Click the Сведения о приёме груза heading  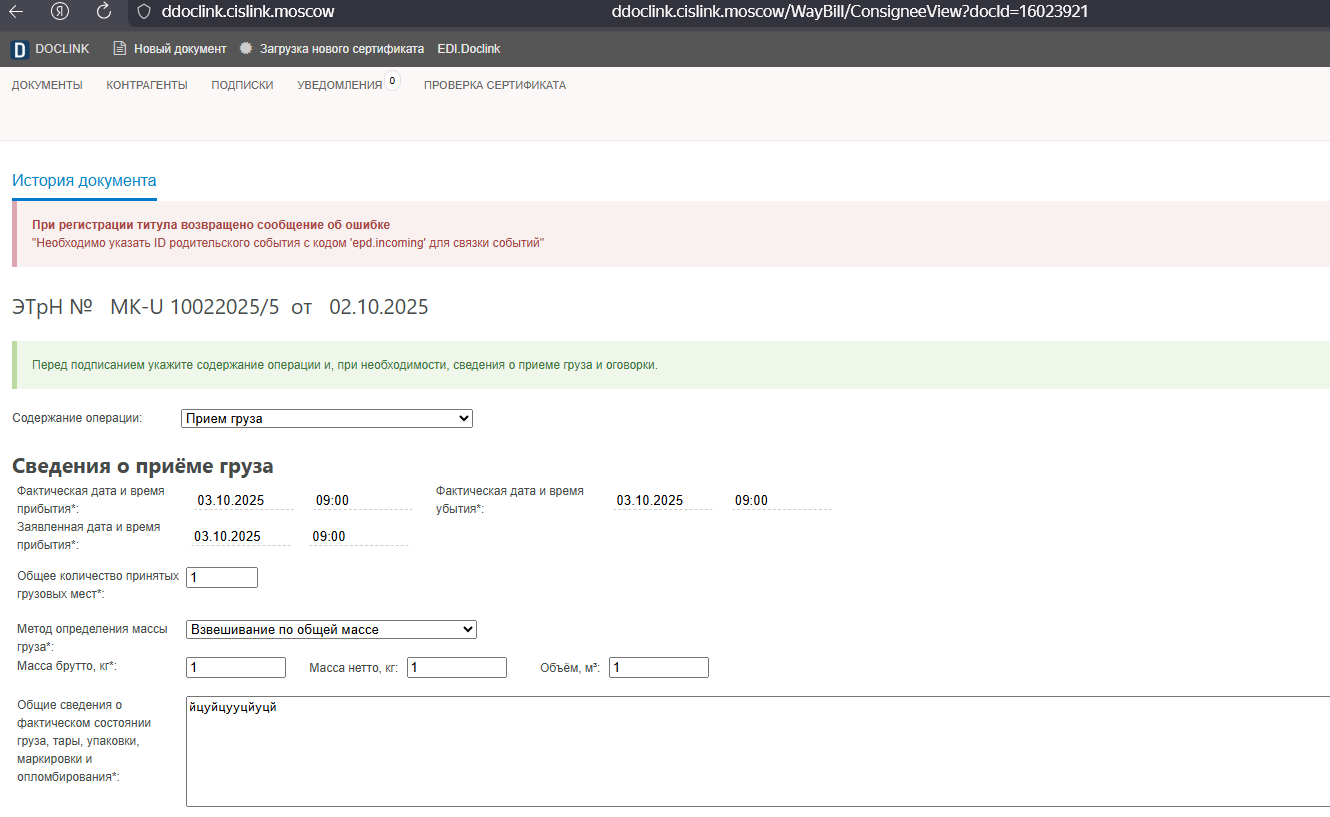[142, 466]
